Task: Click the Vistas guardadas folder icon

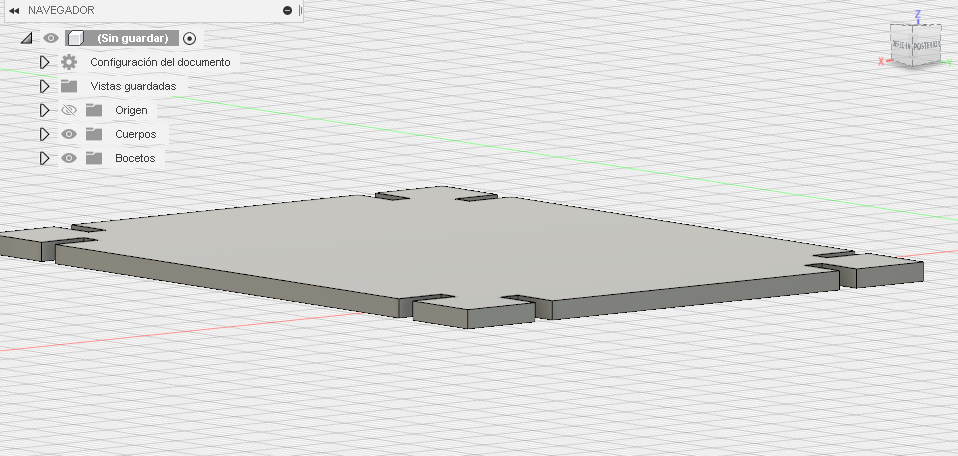Action: pos(69,86)
